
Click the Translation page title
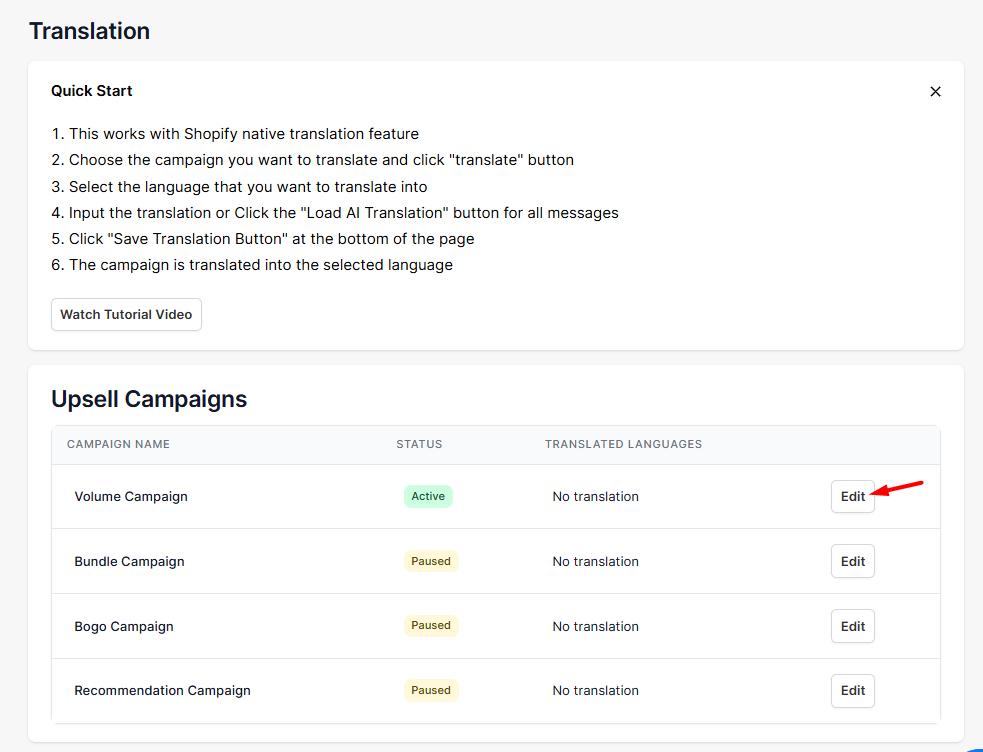tap(90, 31)
